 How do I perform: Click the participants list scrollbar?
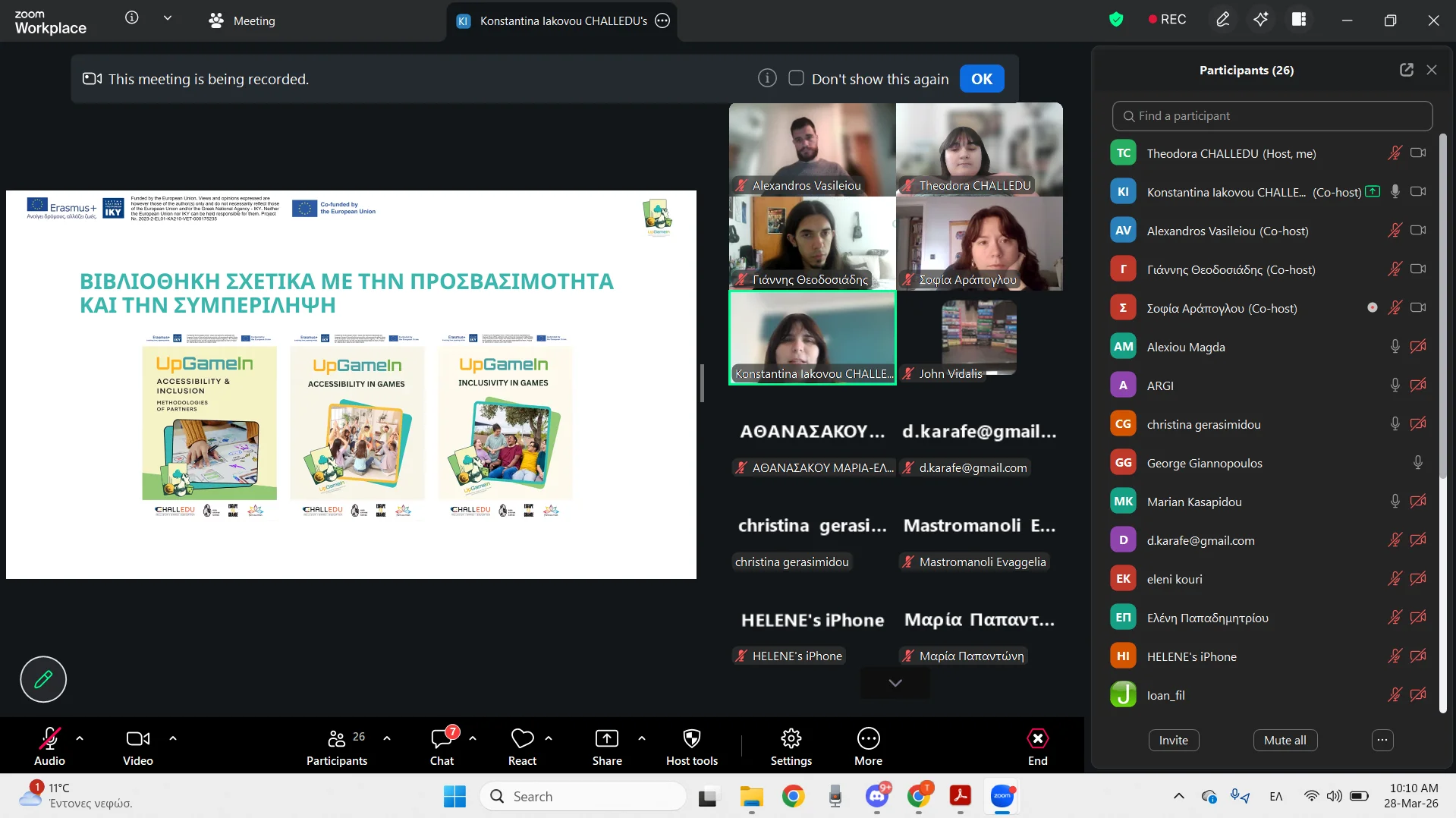(1443, 307)
